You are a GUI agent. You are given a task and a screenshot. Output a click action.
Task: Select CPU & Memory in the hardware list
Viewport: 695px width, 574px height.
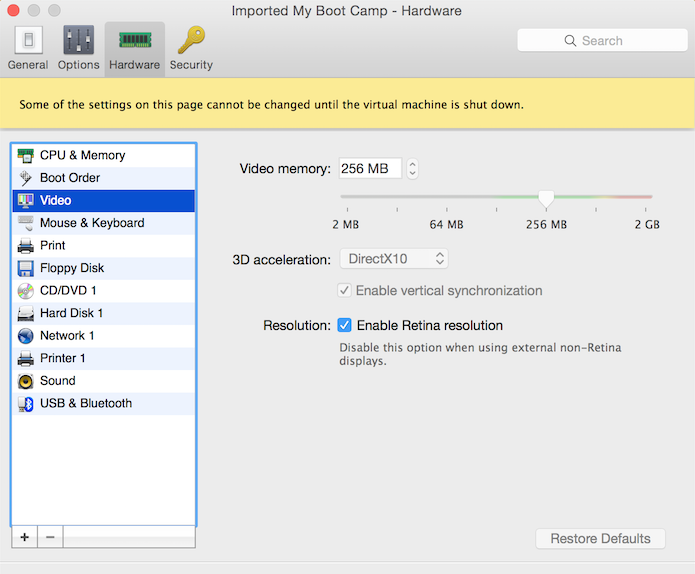pyautogui.click(x=103, y=156)
